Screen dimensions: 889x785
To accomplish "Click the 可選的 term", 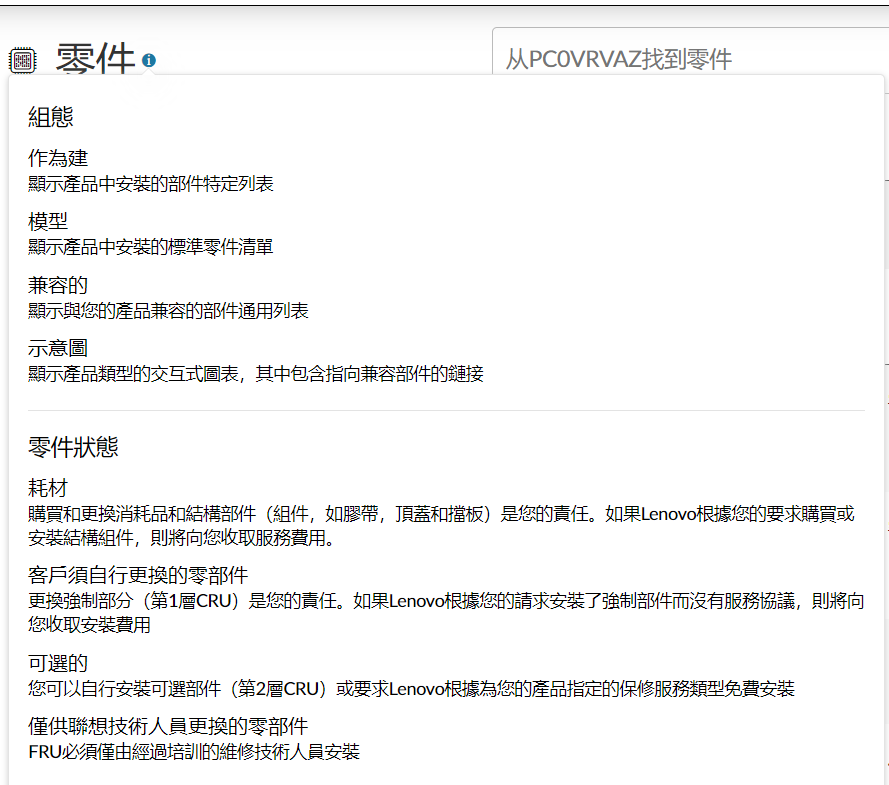I will click(x=58, y=663).
